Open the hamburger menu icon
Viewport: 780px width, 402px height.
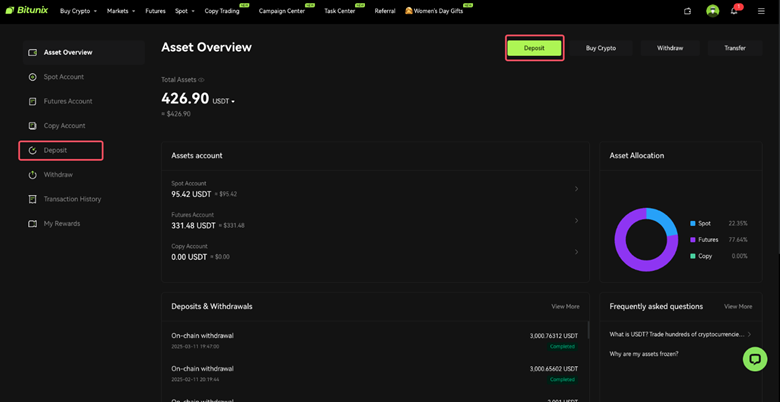point(761,11)
